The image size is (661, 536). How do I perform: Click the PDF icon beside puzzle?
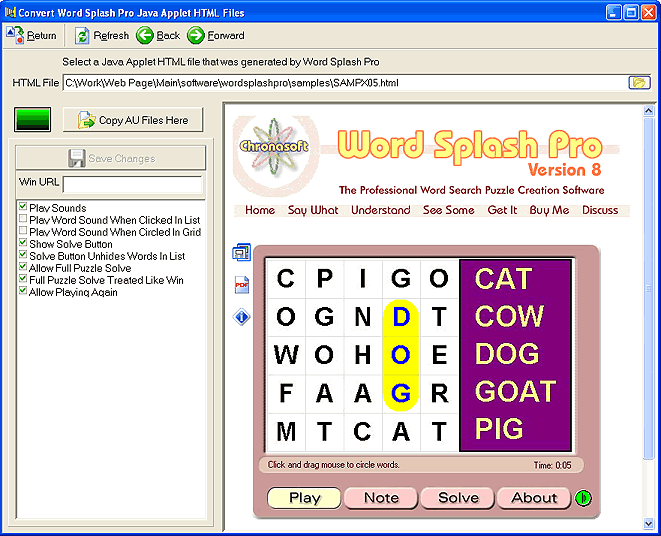pos(241,285)
